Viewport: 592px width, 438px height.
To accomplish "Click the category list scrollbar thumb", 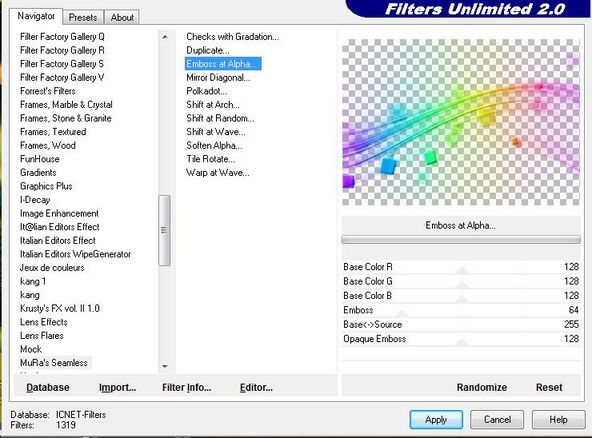I will [165, 230].
